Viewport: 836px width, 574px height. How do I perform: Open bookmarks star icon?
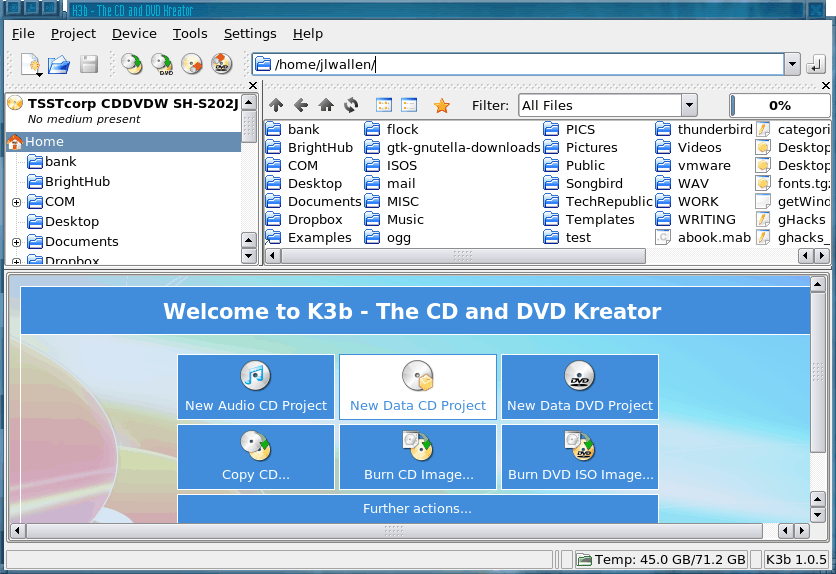coord(441,106)
